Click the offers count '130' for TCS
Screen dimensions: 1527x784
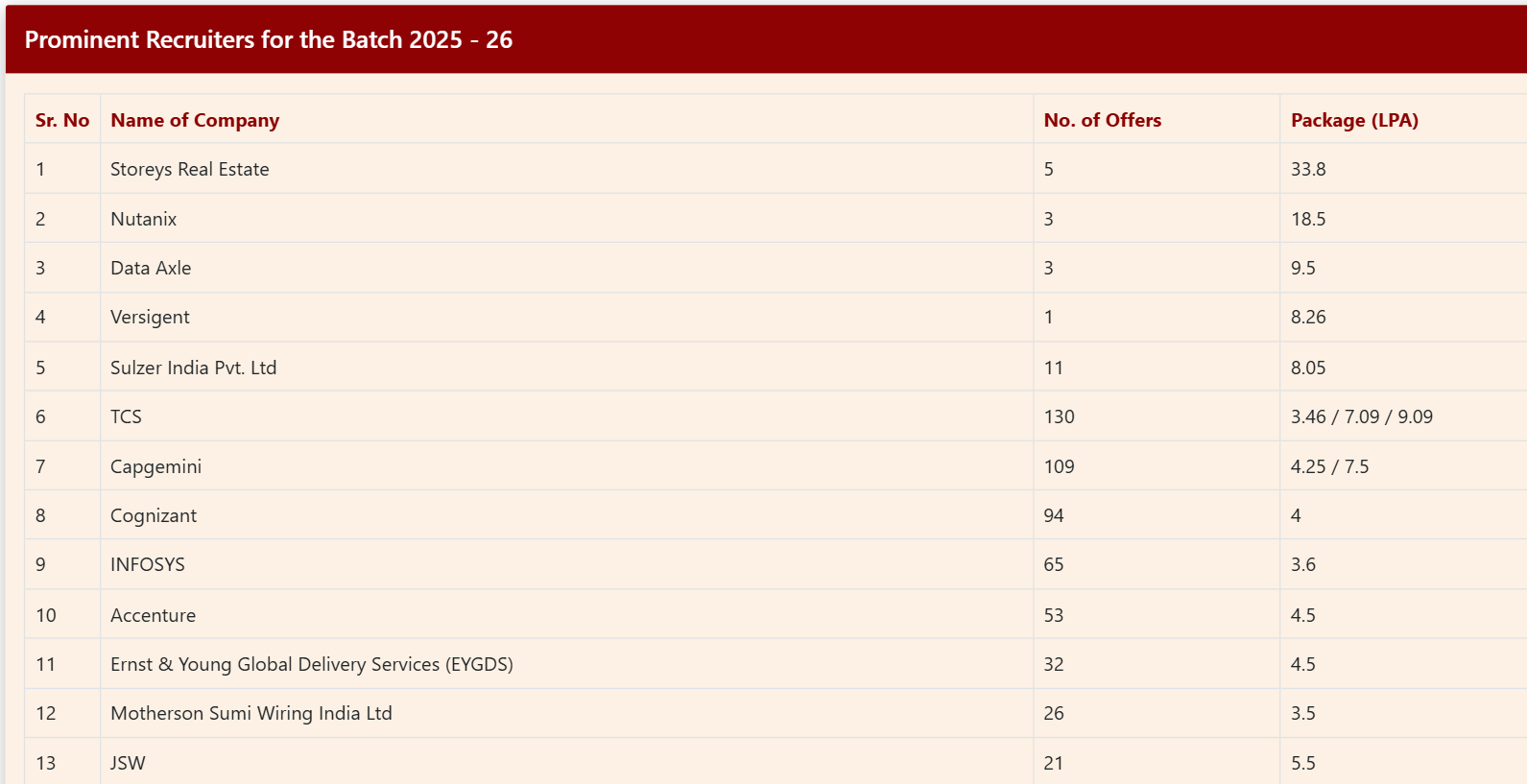[x=1059, y=416]
